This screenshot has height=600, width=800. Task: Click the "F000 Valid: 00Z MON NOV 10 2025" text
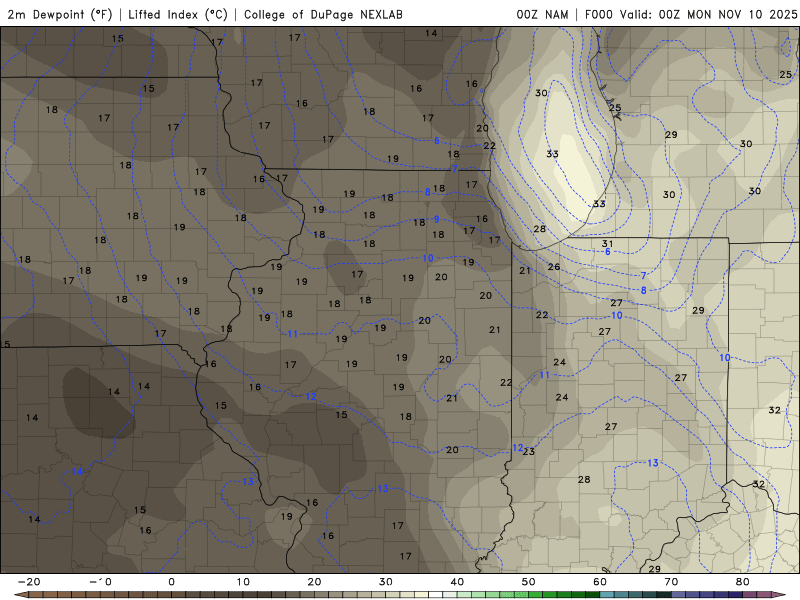691,14
